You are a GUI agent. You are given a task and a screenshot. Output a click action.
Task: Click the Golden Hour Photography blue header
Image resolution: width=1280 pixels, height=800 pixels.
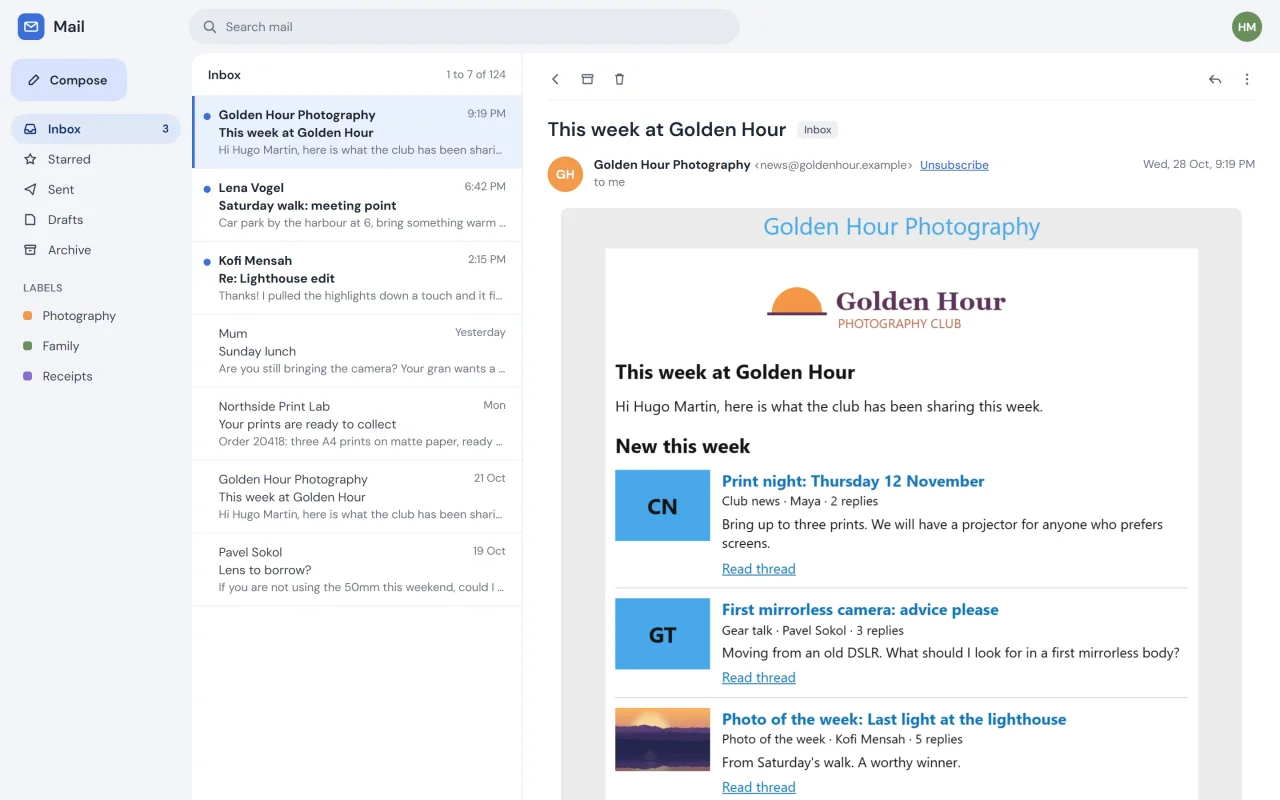(x=901, y=227)
